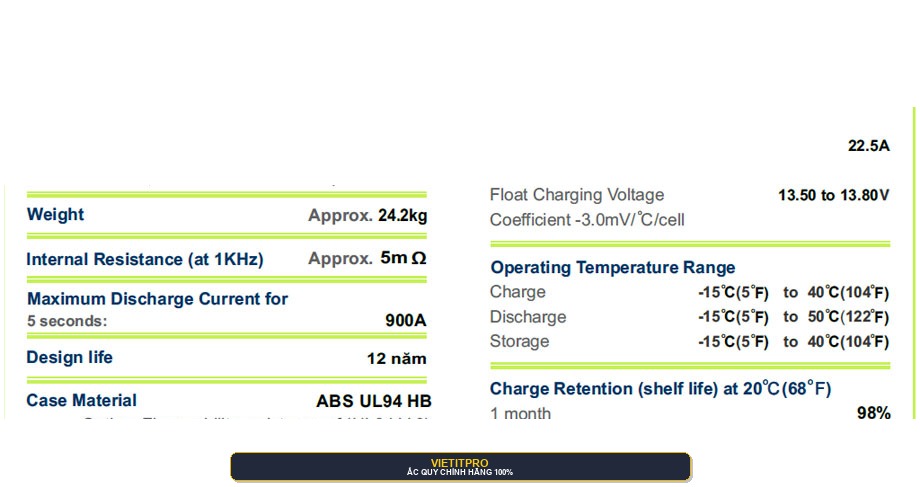The width and height of the screenshot is (920, 487).
Task: Select the Float Charging Voltage label
Action: tap(577, 195)
